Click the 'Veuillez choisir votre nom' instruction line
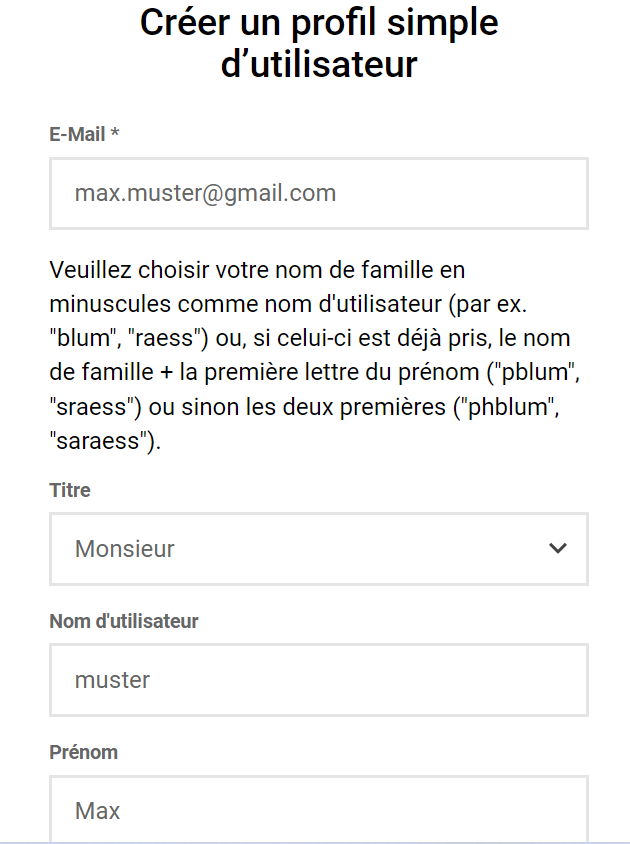This screenshot has height=844, width=630. pyautogui.click(x=257, y=270)
